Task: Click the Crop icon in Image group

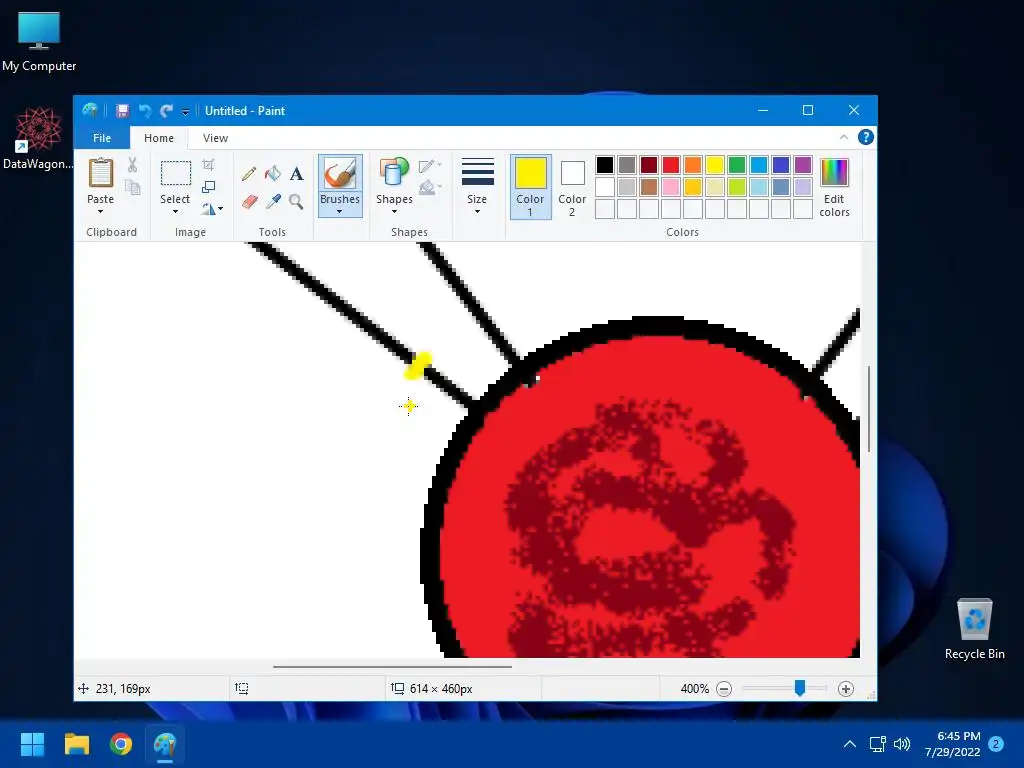Action: (x=208, y=165)
